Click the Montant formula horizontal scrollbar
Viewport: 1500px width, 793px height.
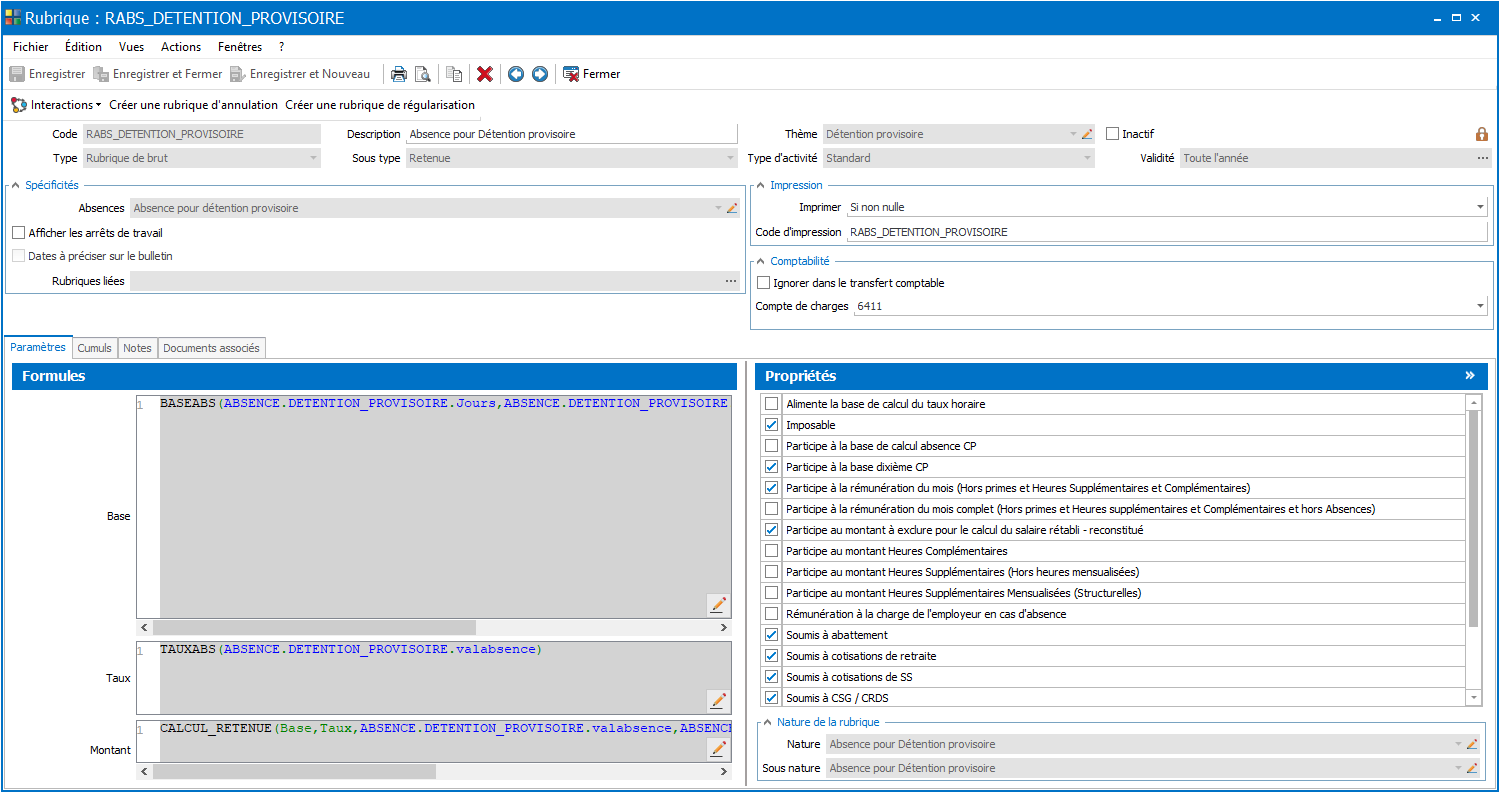pyautogui.click(x=295, y=772)
